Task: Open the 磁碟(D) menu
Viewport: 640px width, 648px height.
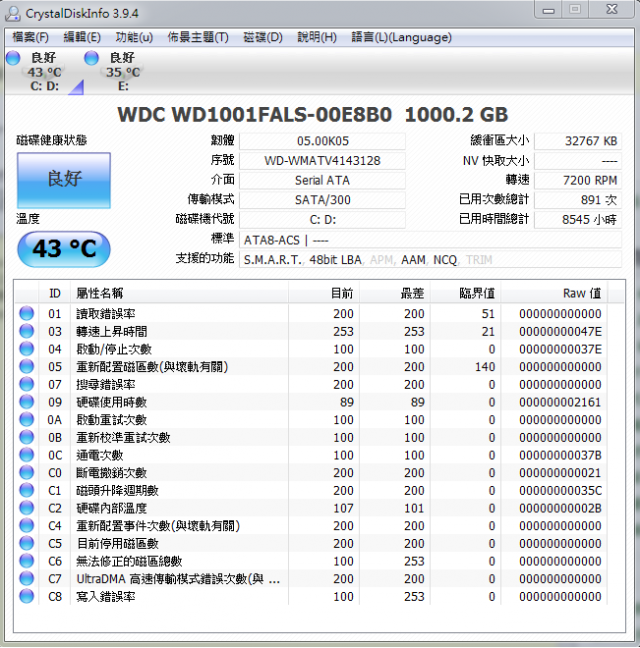Action: [263, 37]
